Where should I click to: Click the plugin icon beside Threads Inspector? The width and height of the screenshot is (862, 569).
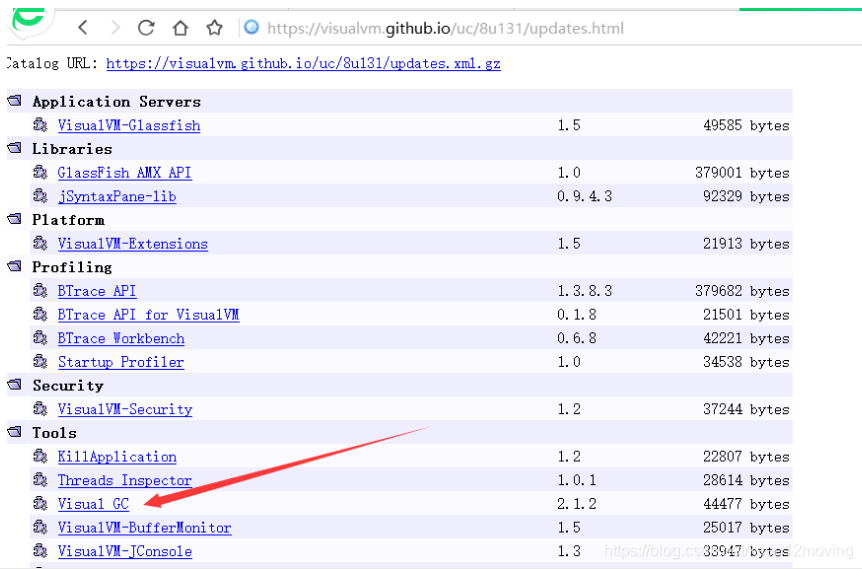(40, 479)
